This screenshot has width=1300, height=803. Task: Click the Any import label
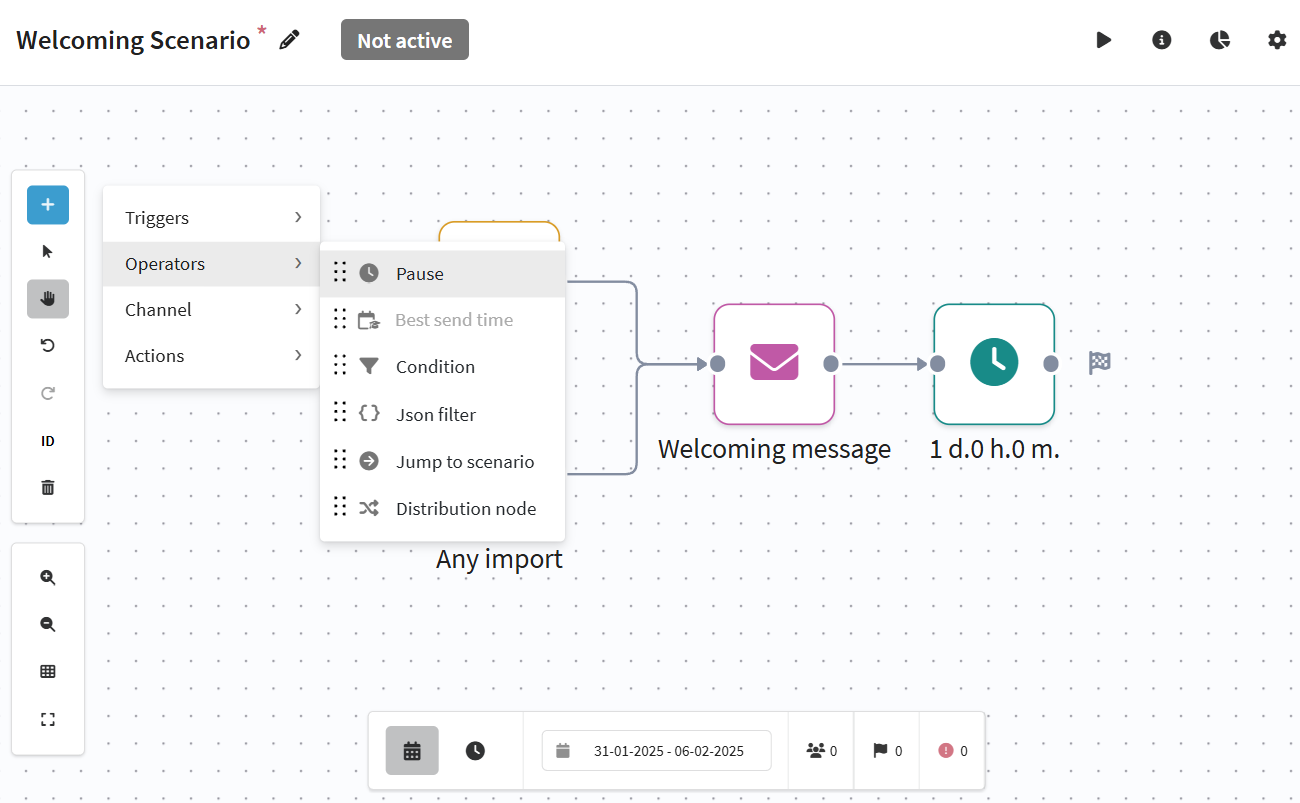tap(499, 559)
